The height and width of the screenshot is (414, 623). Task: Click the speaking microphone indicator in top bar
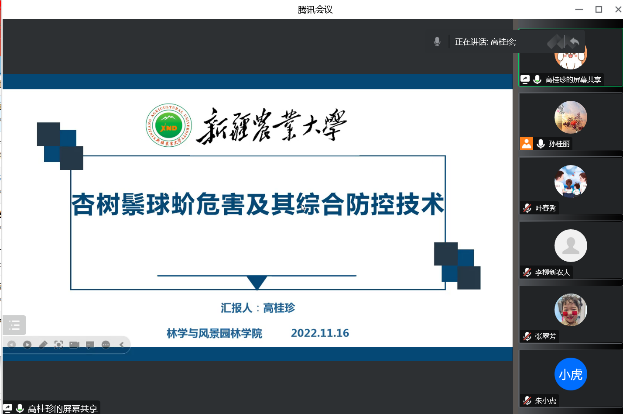[437, 41]
